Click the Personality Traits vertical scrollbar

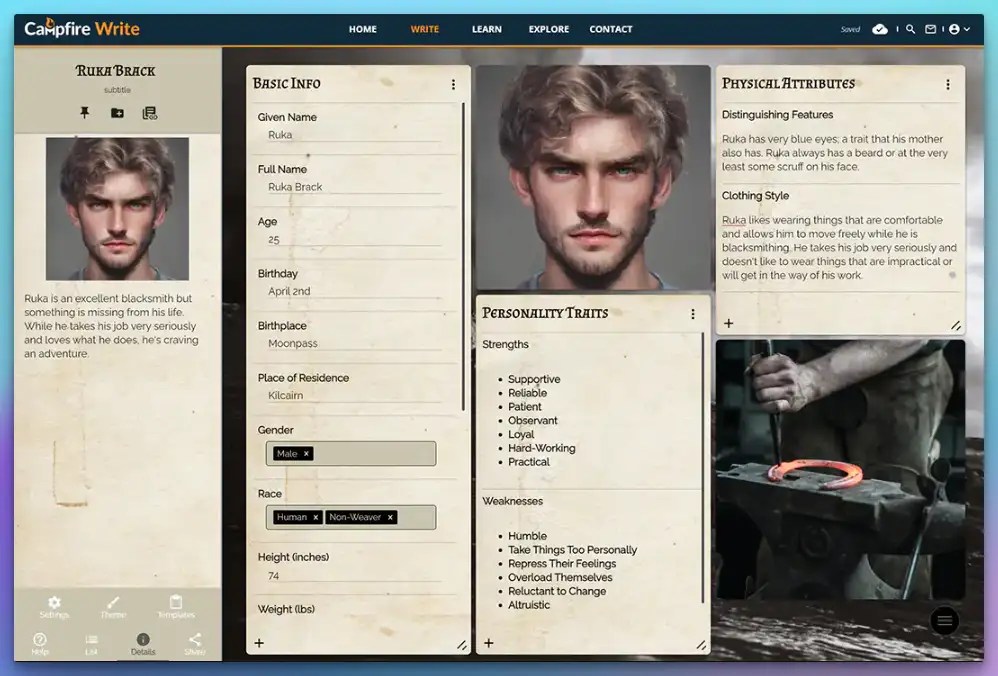703,468
